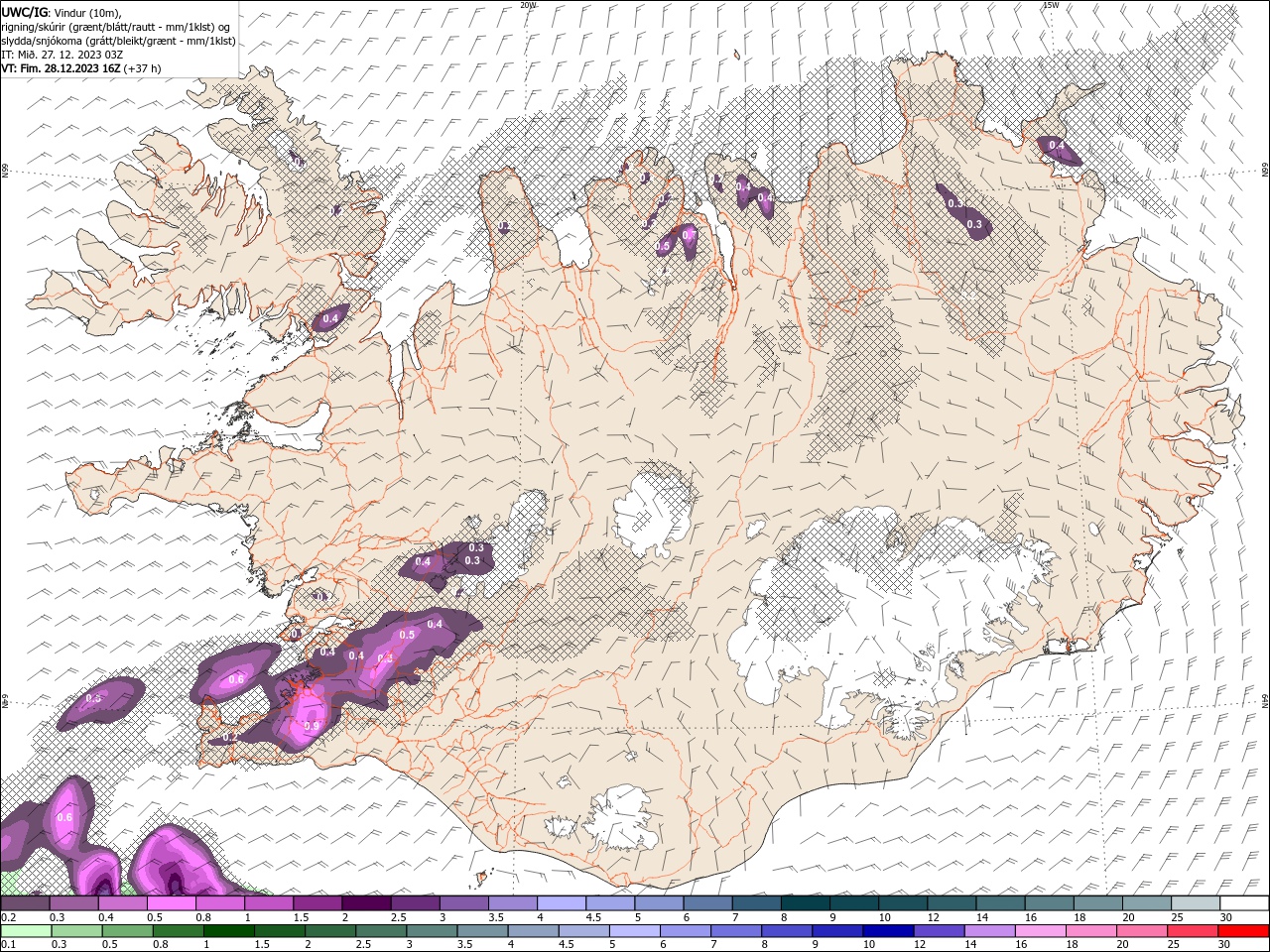Screen dimensions: 1270x952
Task: Click the 1–1.5 darkest green rain swatch
Action: click(x=230, y=931)
